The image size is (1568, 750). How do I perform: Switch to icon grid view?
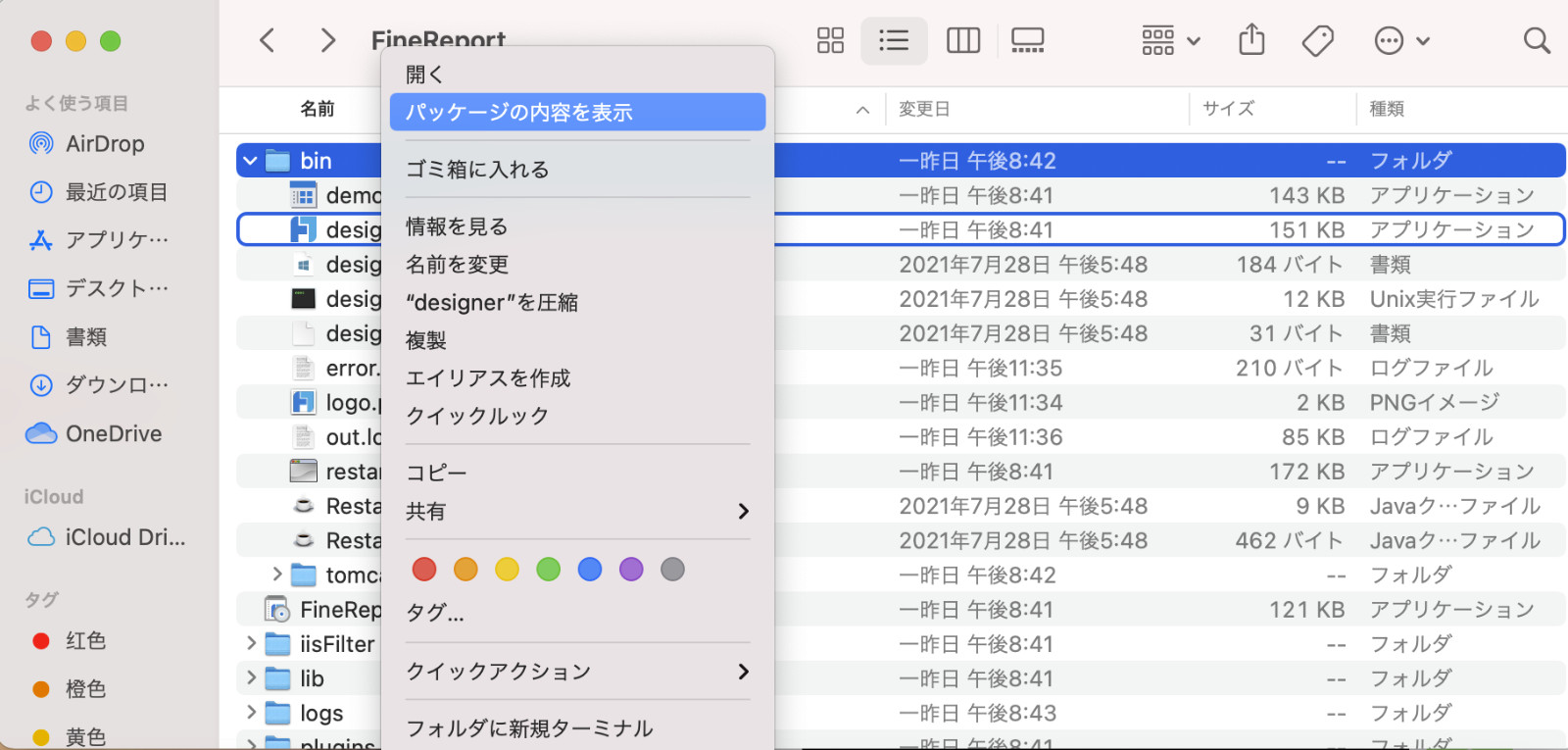[830, 40]
